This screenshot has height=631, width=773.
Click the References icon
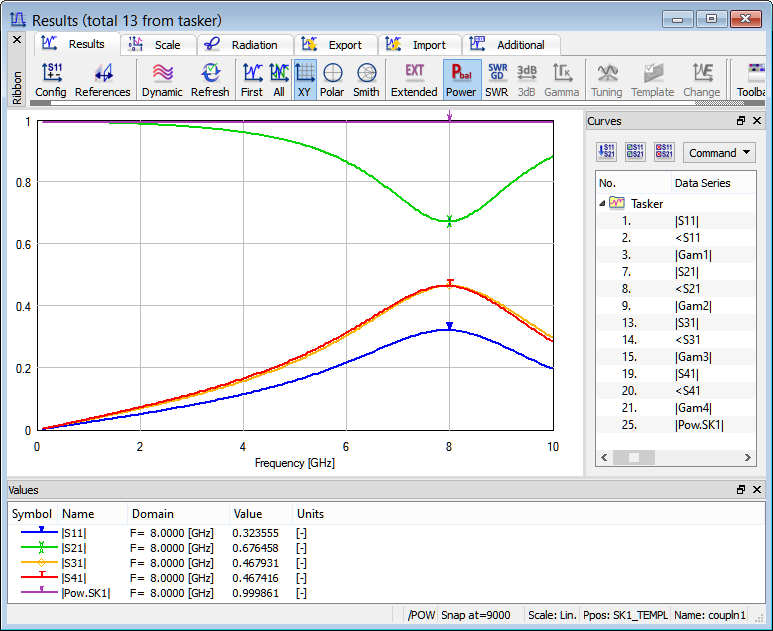[x=102, y=80]
